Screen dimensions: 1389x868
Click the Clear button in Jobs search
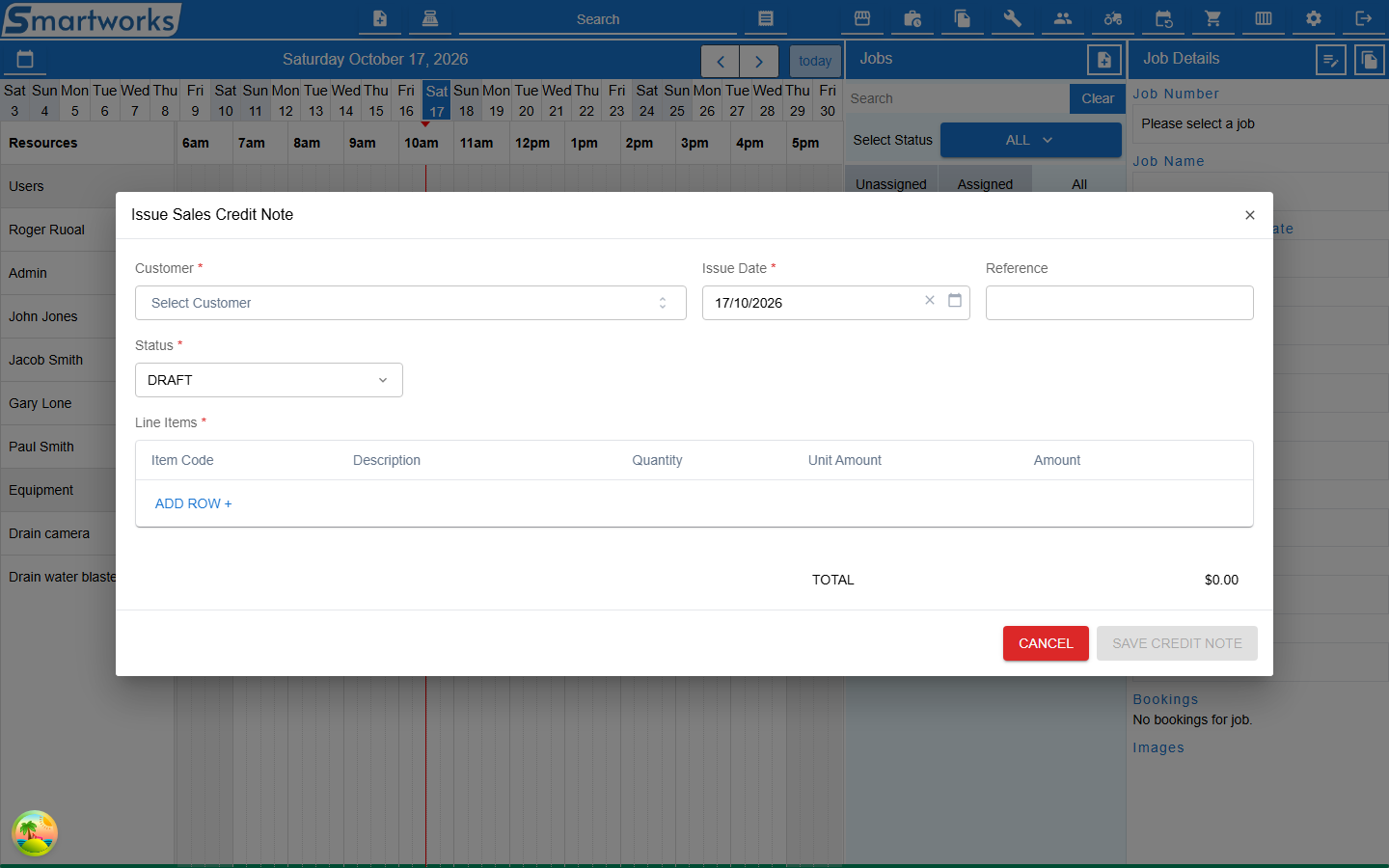point(1098,98)
